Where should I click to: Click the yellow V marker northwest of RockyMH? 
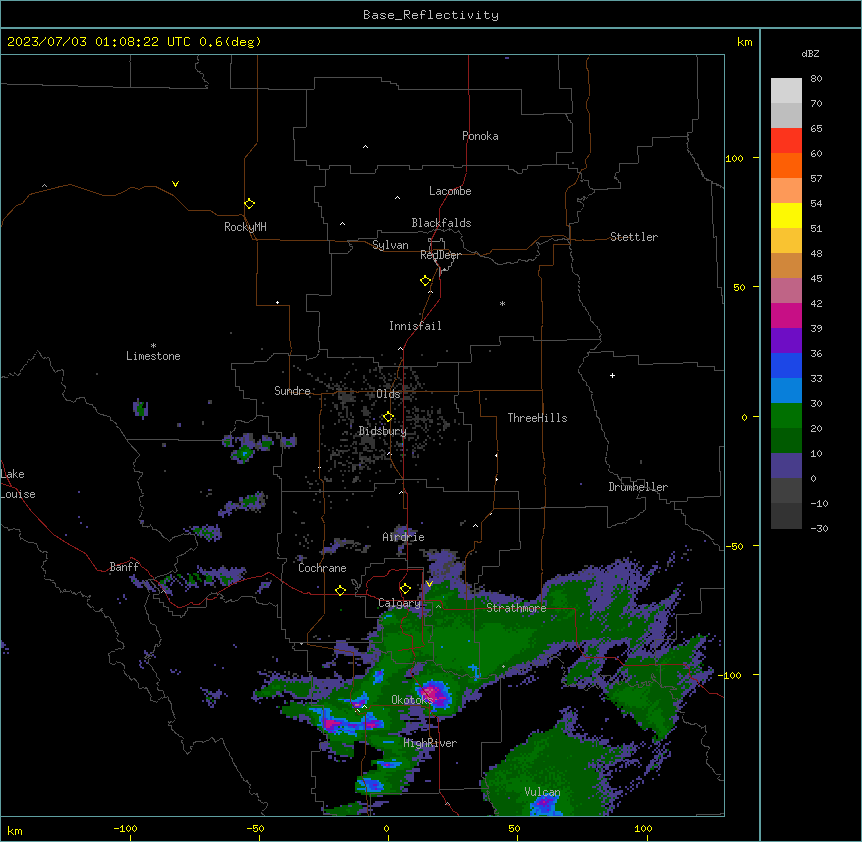[x=175, y=184]
